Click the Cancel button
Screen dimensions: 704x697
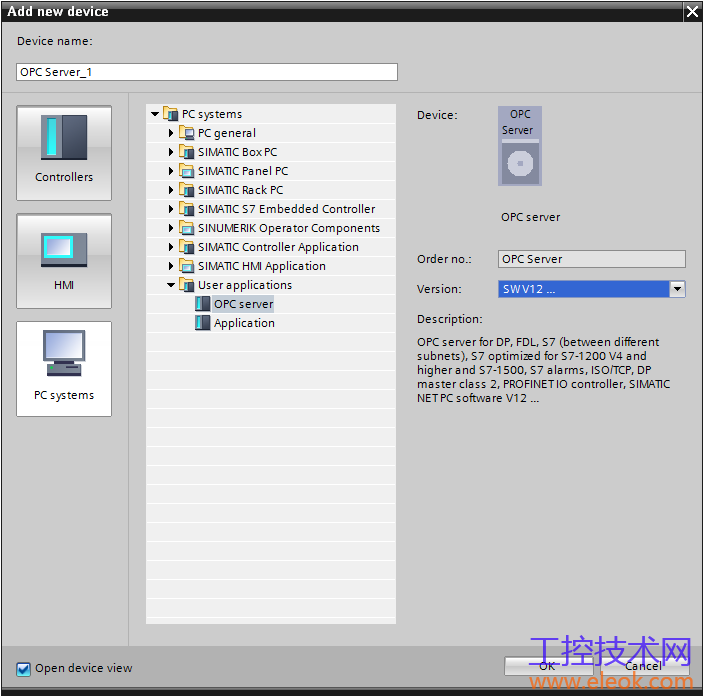[645, 666]
